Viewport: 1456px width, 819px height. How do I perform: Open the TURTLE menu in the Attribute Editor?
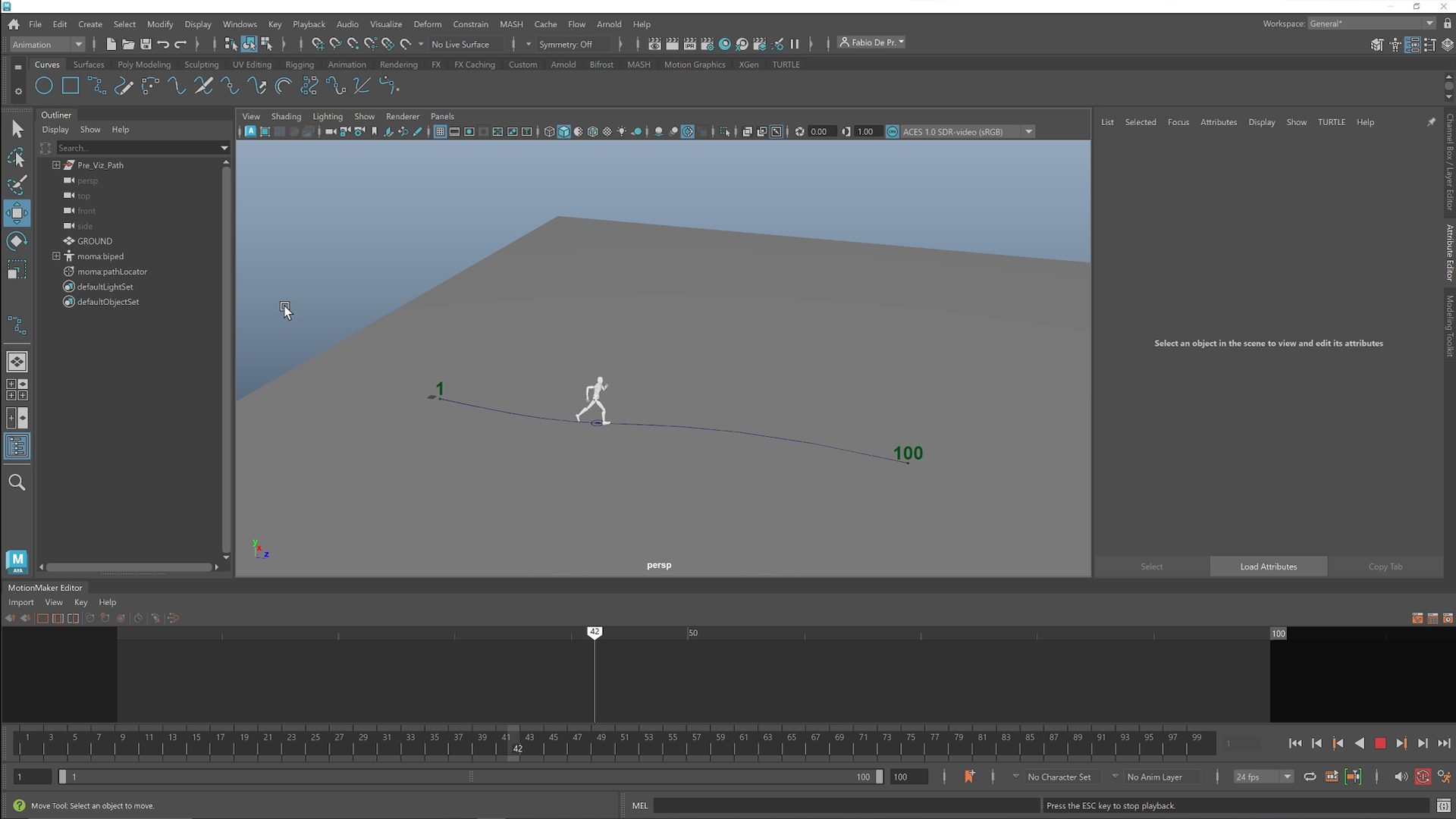tap(1332, 121)
